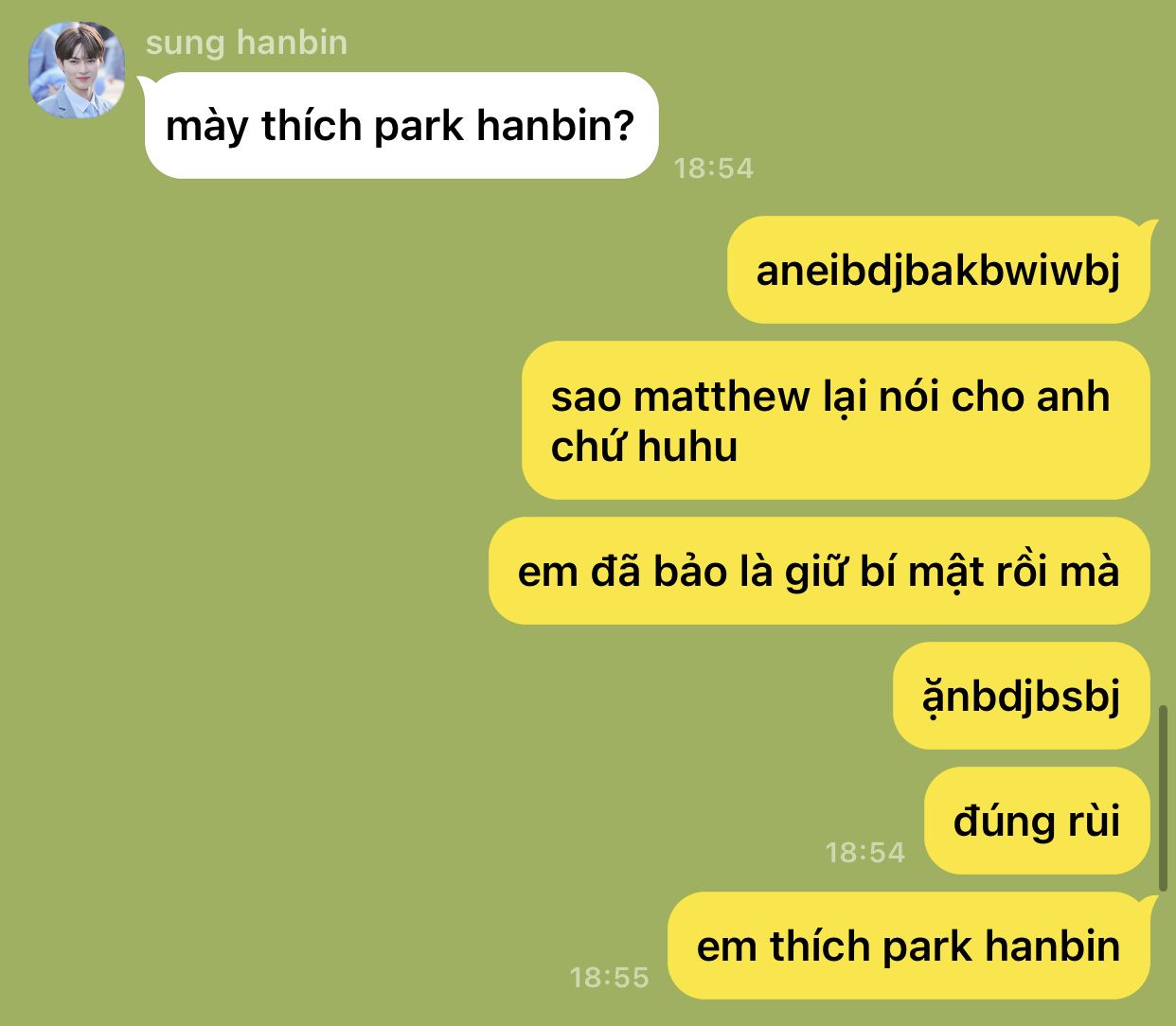Viewport: 1176px width, 1026px height.
Task: Tap the 'sao matthew lại nói cho anh' message
Action: click(835, 420)
